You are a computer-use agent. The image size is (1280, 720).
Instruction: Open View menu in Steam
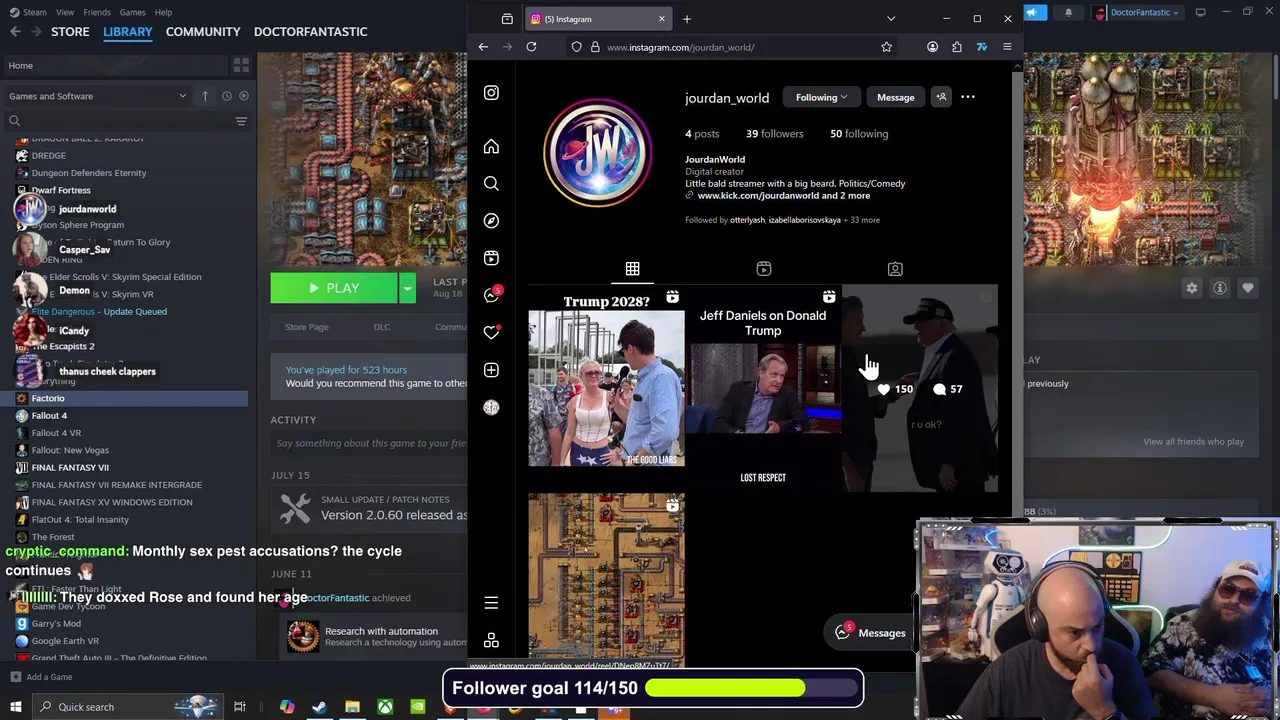65,12
